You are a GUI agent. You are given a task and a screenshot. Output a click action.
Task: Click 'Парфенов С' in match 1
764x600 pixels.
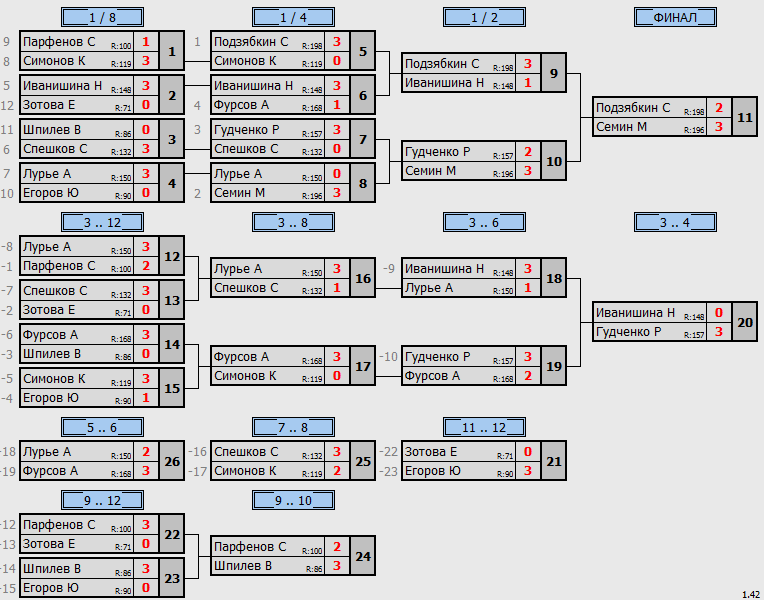click(59, 42)
